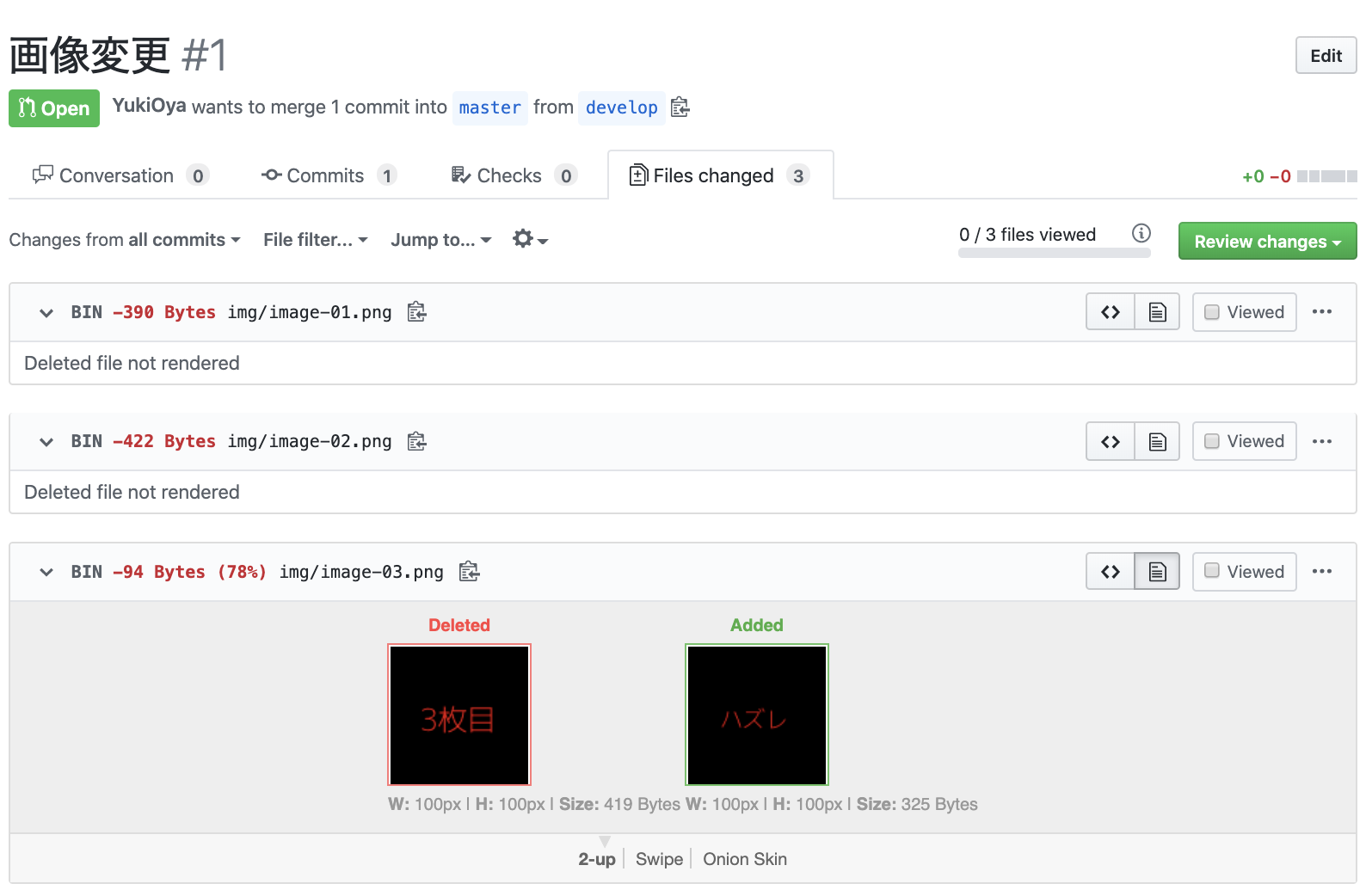Copy path of img/image-03.png
Screen dimensions: 1366x896
469,572
